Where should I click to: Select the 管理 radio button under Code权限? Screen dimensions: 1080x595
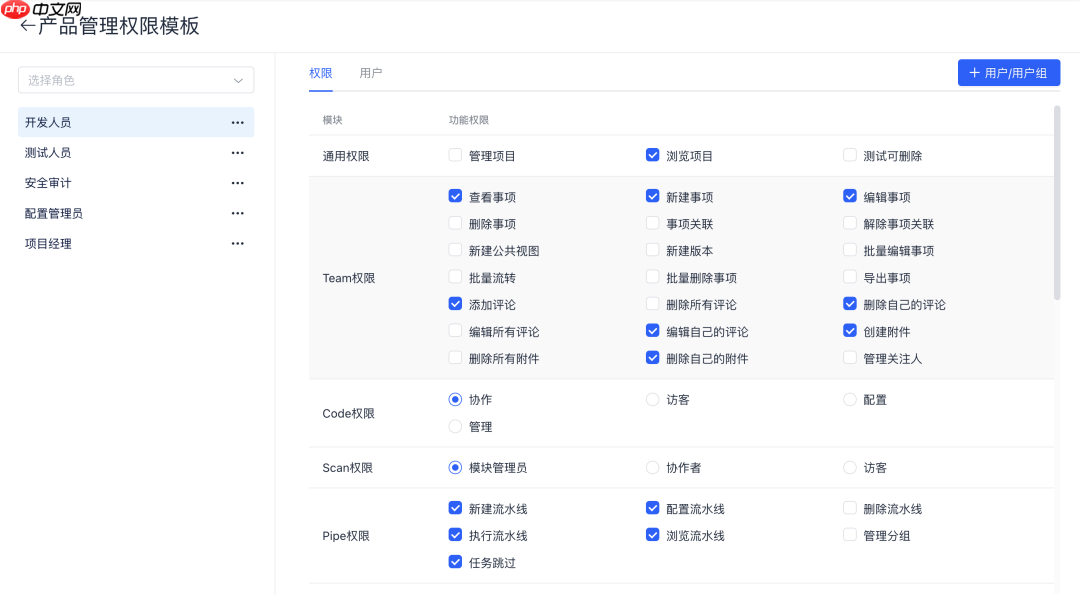click(455, 426)
